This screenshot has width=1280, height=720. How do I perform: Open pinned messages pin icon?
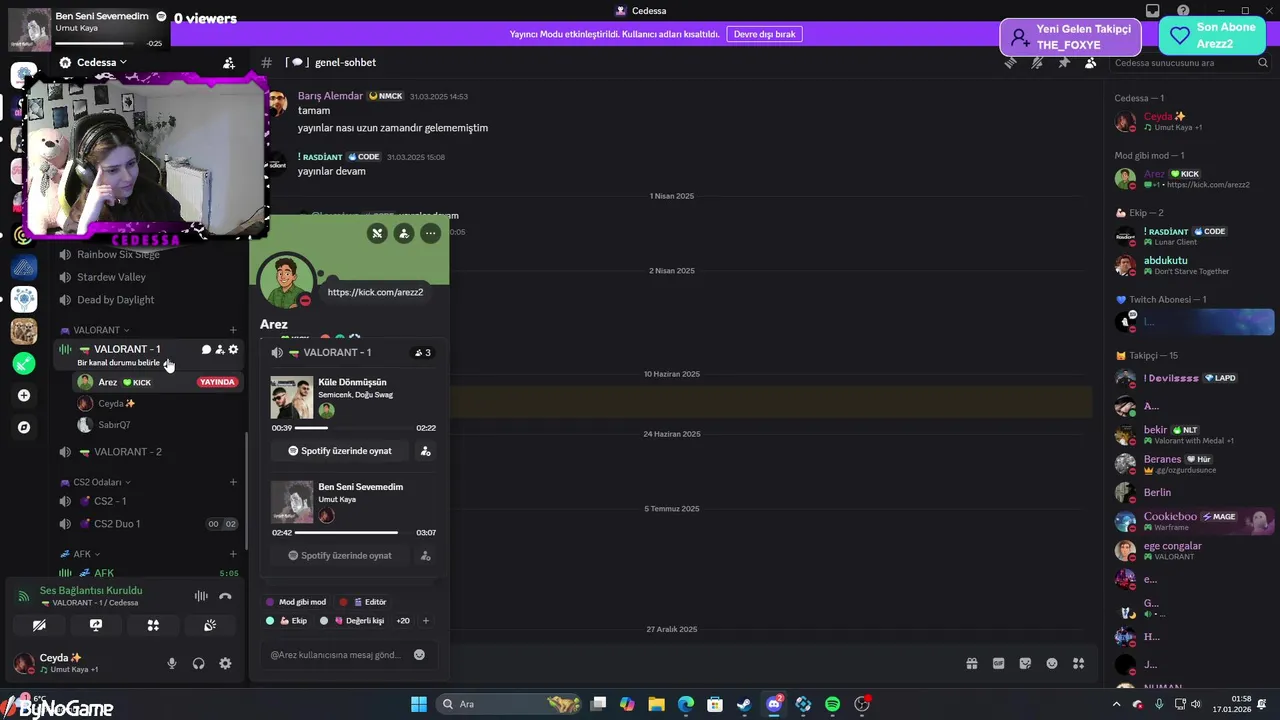pyautogui.click(x=1064, y=62)
